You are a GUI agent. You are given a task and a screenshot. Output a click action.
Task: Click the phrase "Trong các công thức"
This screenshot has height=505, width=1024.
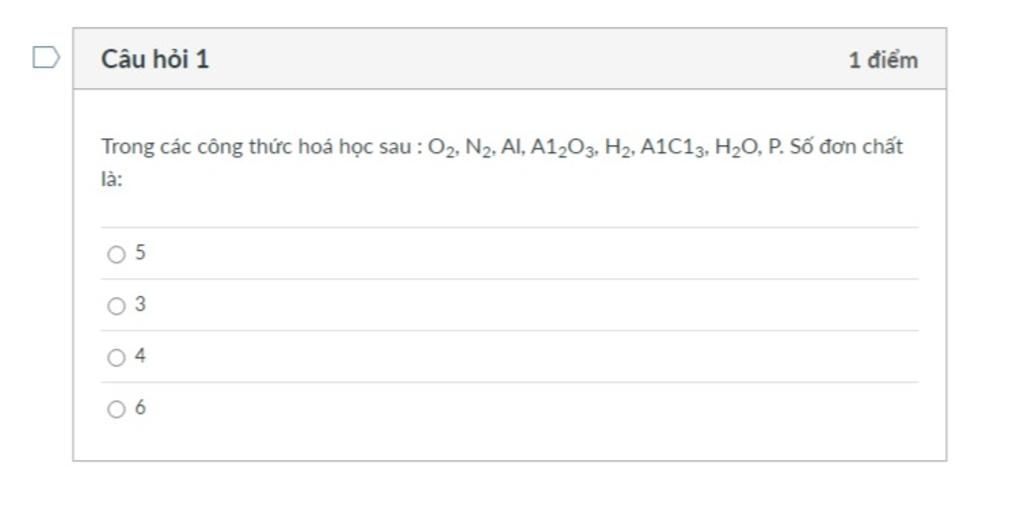[x=172, y=146]
